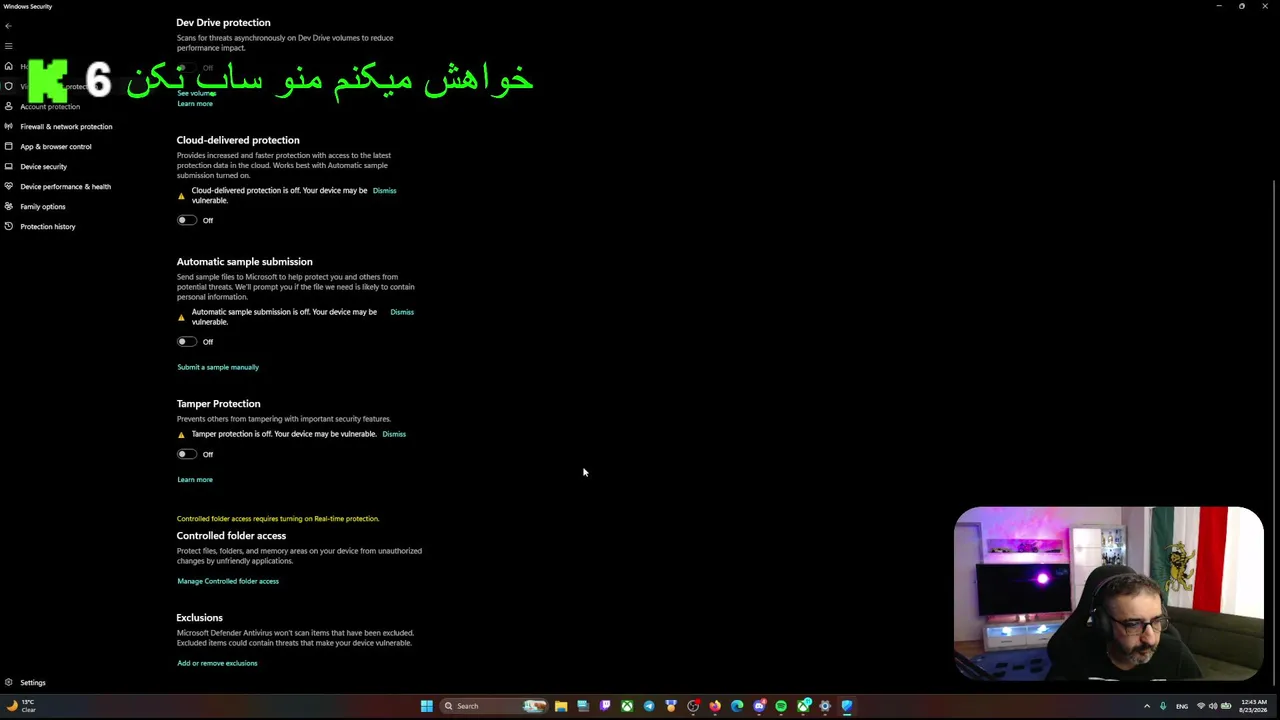Launch Telegram from the taskbar

tap(649, 706)
